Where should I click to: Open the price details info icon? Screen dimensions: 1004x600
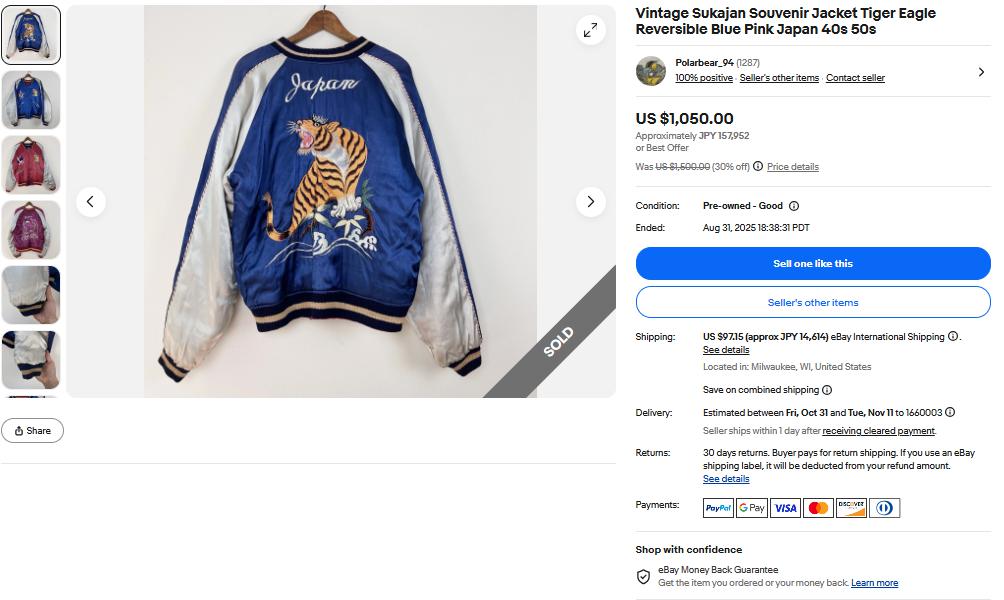tap(758, 167)
